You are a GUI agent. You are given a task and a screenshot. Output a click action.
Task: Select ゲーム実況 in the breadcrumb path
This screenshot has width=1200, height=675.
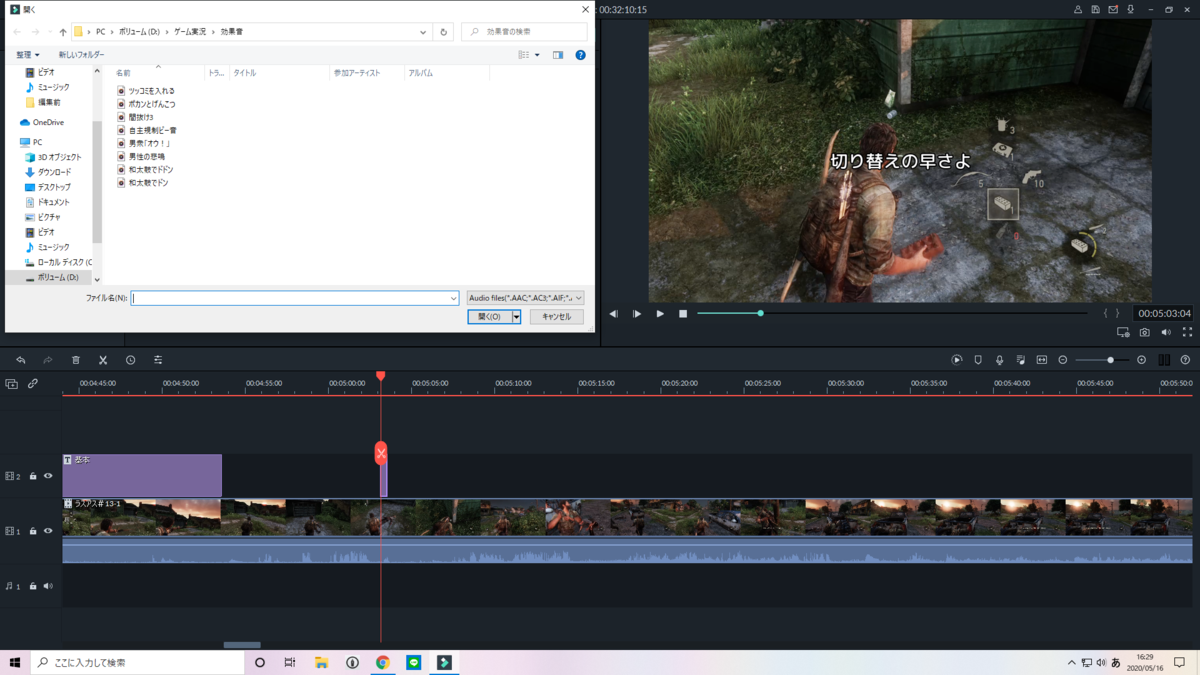190,32
